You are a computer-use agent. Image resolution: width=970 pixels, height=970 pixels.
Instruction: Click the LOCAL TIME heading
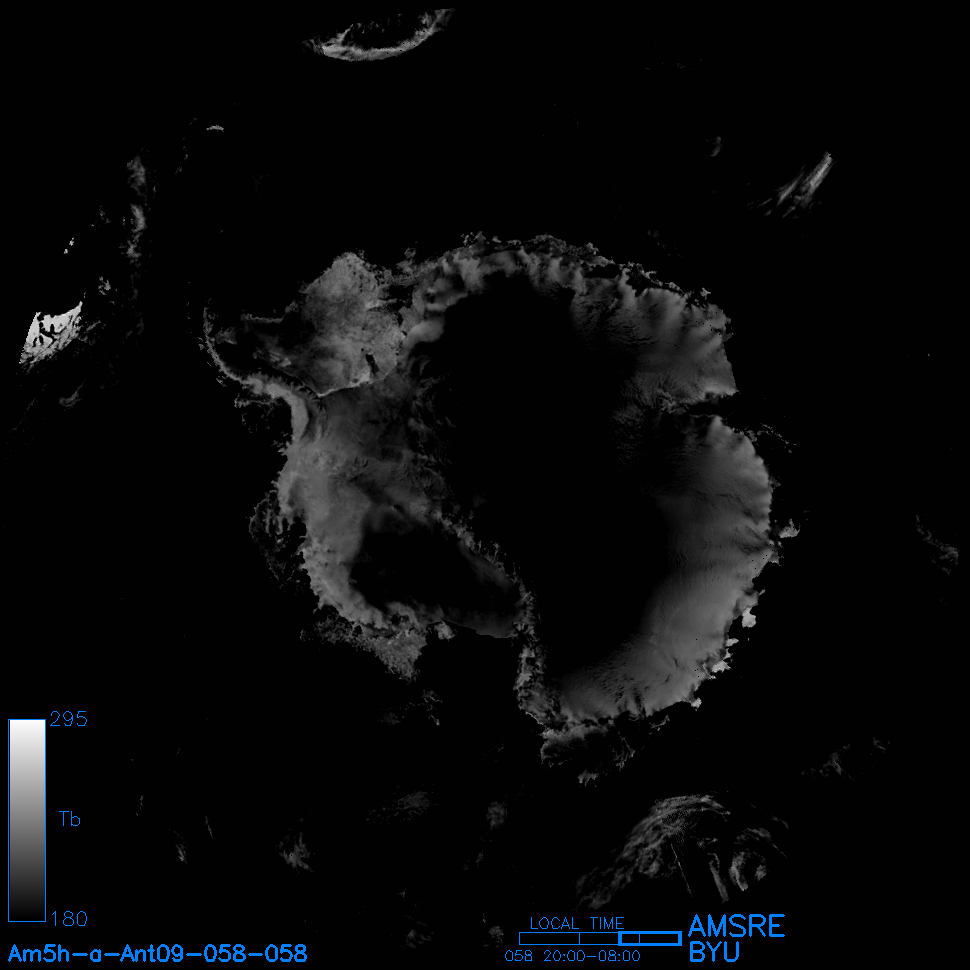[x=576, y=923]
